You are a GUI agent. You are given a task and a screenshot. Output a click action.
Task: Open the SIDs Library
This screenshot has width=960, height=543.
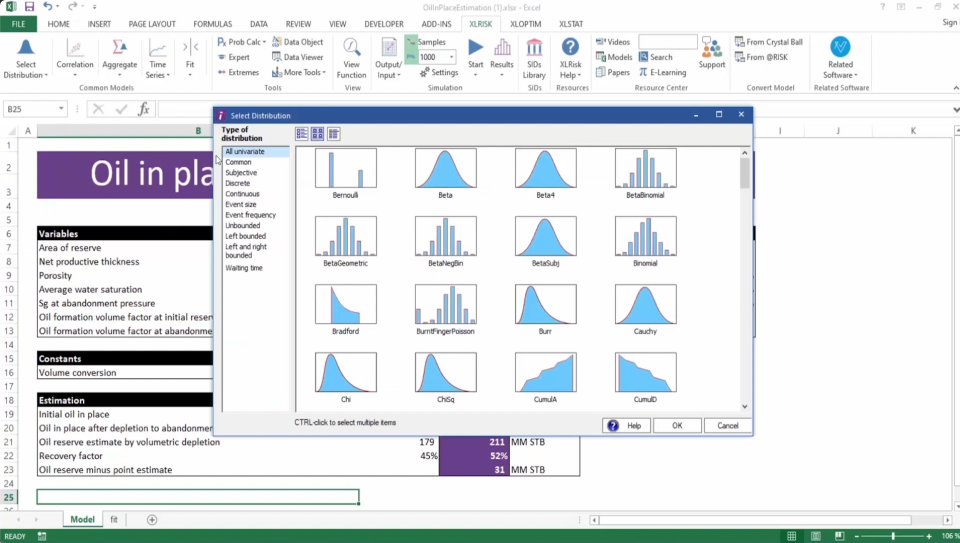pos(534,58)
